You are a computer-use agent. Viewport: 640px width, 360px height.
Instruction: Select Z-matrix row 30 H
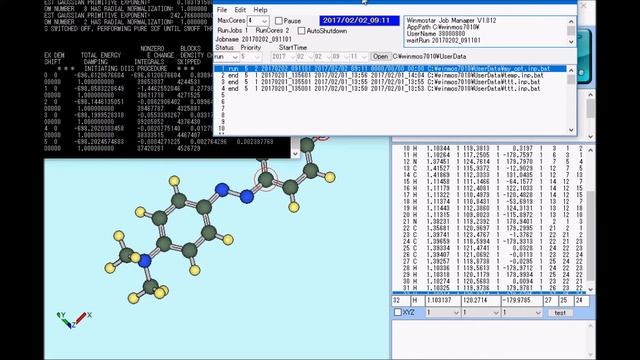(x=490, y=281)
